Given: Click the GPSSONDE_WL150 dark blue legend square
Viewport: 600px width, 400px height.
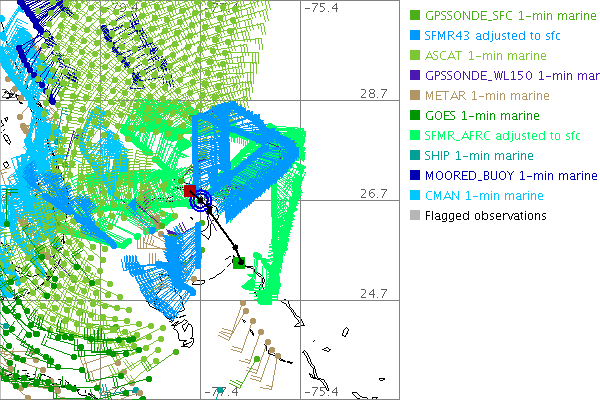Looking at the screenshot, I should [x=415, y=75].
